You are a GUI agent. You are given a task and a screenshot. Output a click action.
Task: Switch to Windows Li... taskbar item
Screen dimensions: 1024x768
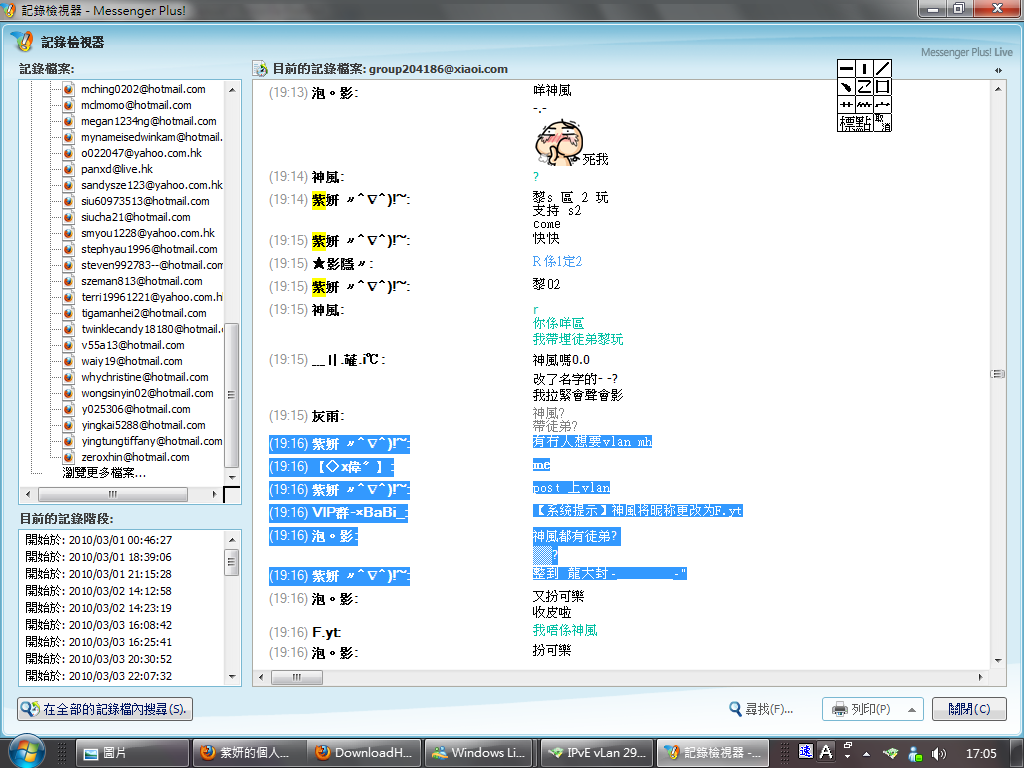point(481,753)
